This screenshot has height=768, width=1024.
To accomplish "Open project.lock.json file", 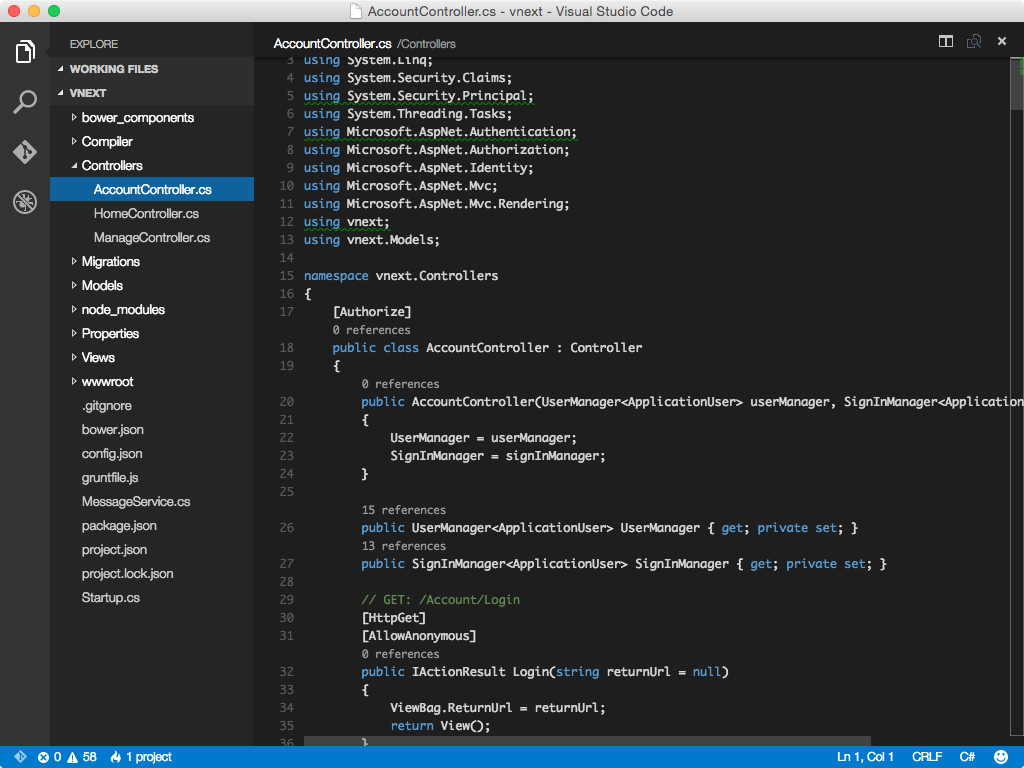I will [152, 574].
